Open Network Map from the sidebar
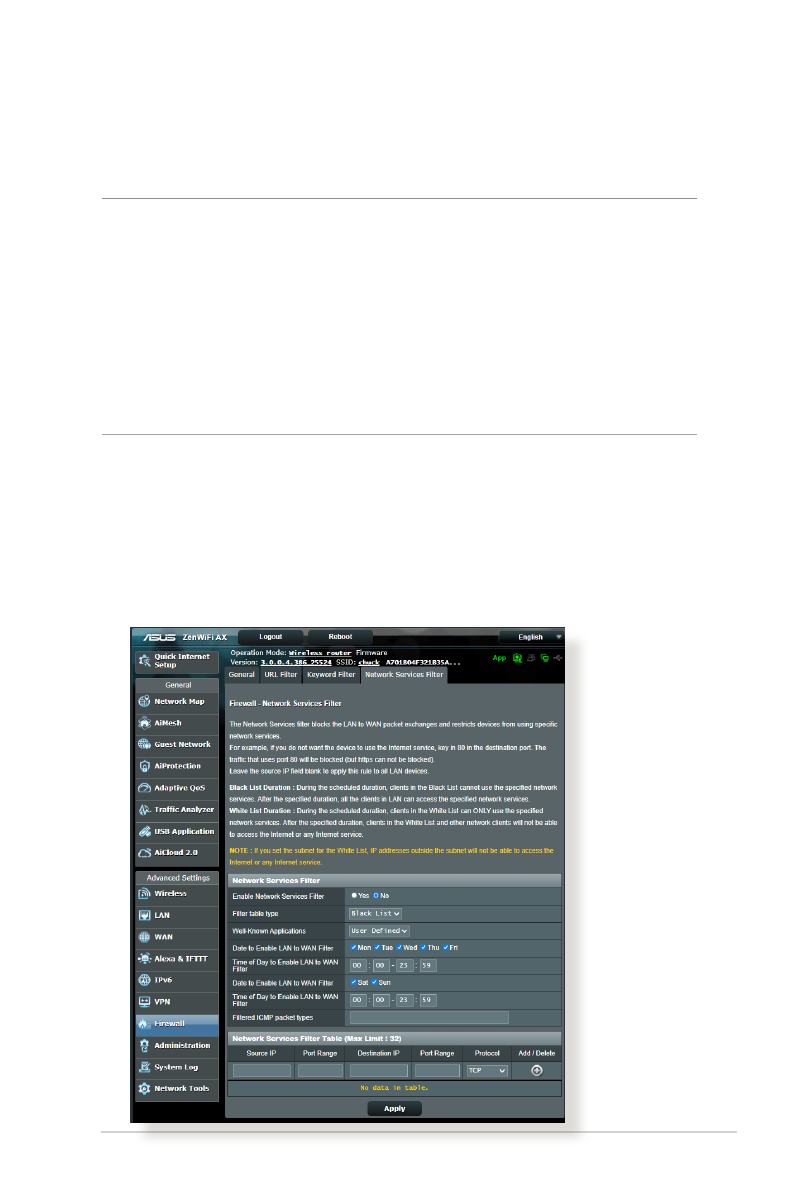 click(176, 702)
